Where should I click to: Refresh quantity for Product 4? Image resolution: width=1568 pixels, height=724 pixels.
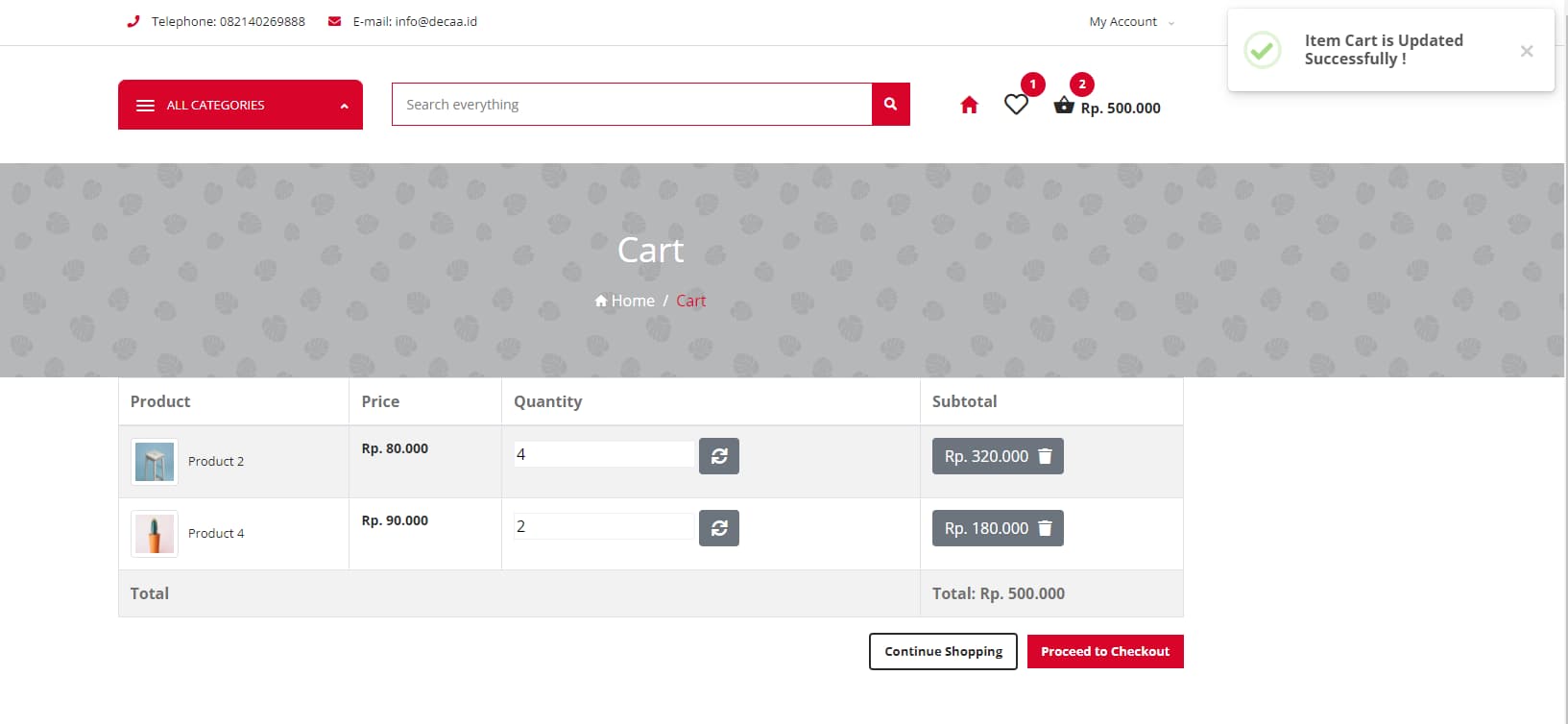pyautogui.click(x=719, y=528)
